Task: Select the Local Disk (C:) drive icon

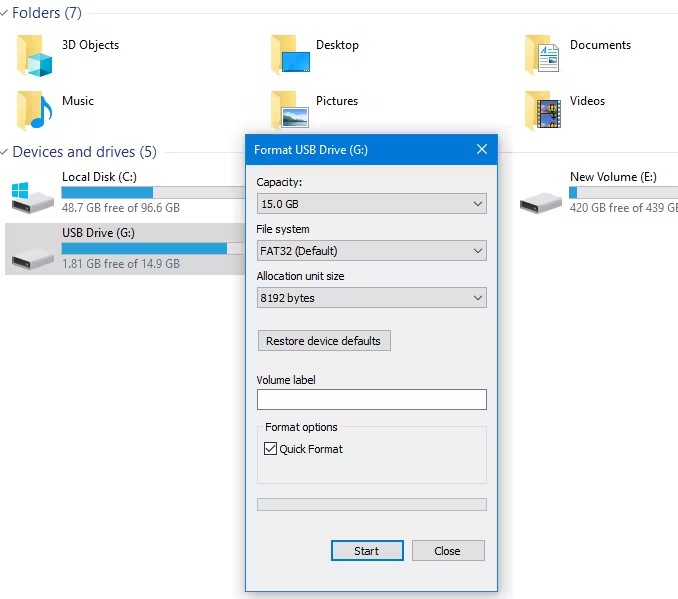Action: pos(32,198)
